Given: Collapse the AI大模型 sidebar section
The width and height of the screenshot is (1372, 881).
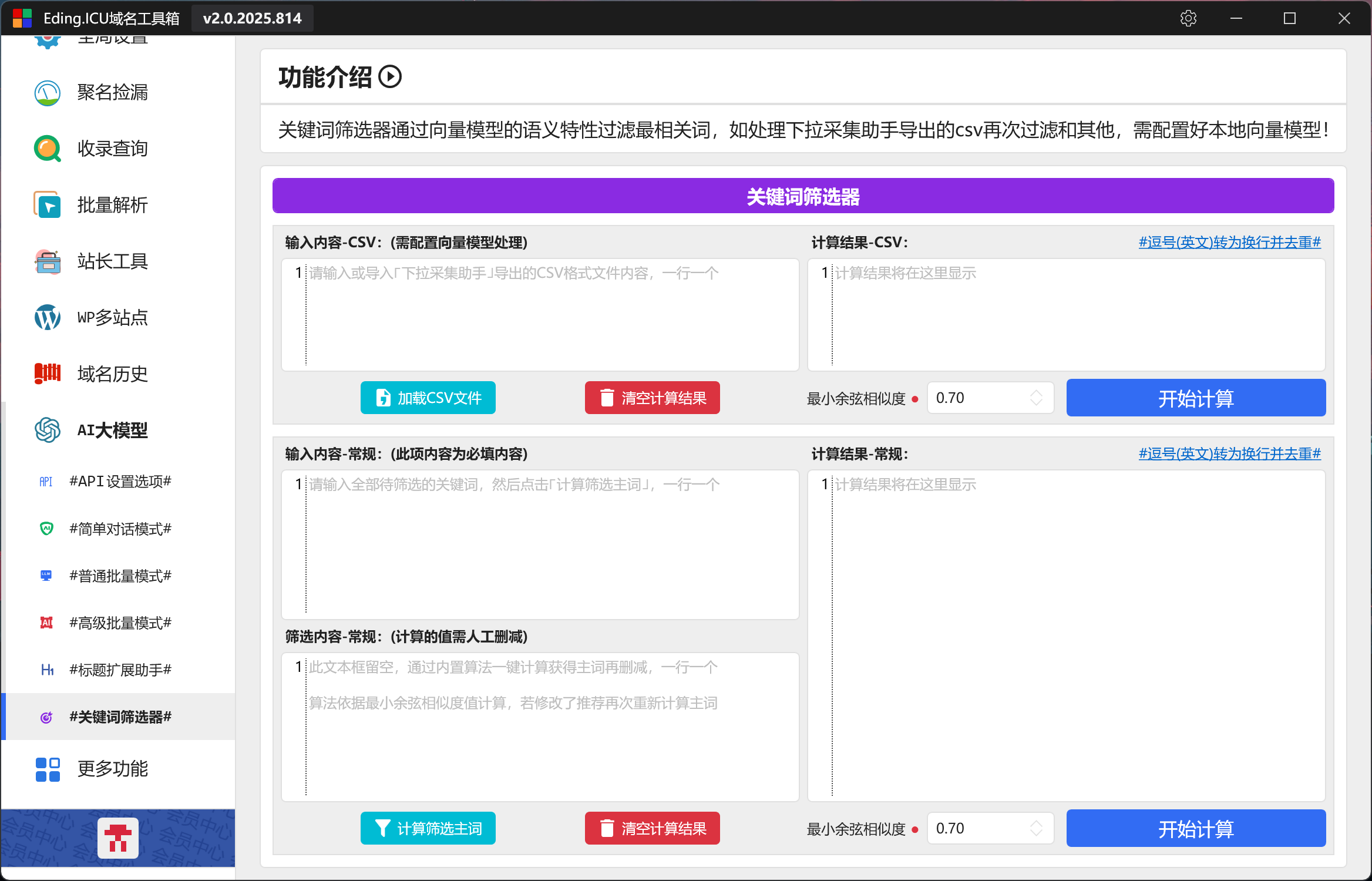Looking at the screenshot, I should point(112,431).
